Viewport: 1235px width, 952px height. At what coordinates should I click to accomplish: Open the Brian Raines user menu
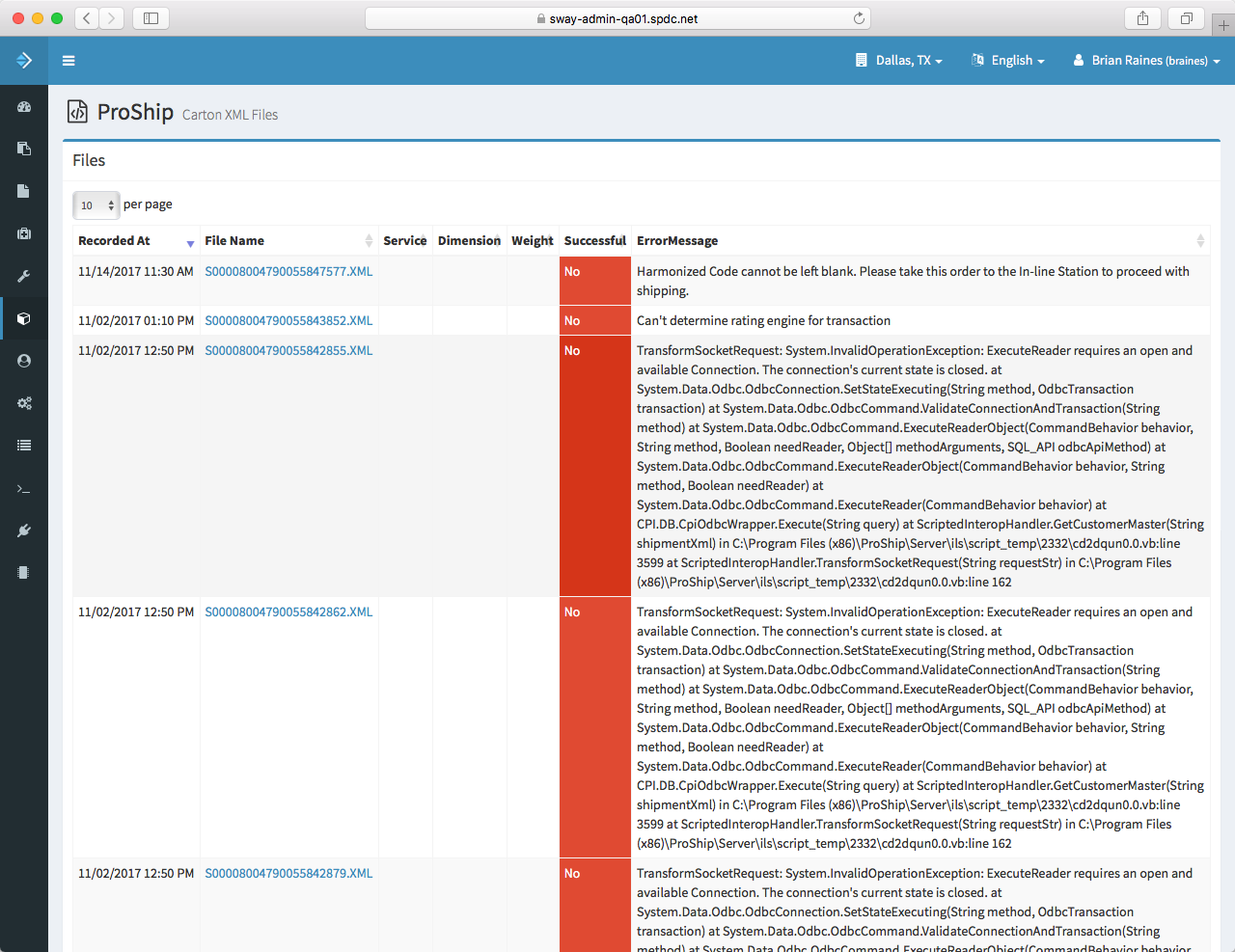(x=1146, y=61)
